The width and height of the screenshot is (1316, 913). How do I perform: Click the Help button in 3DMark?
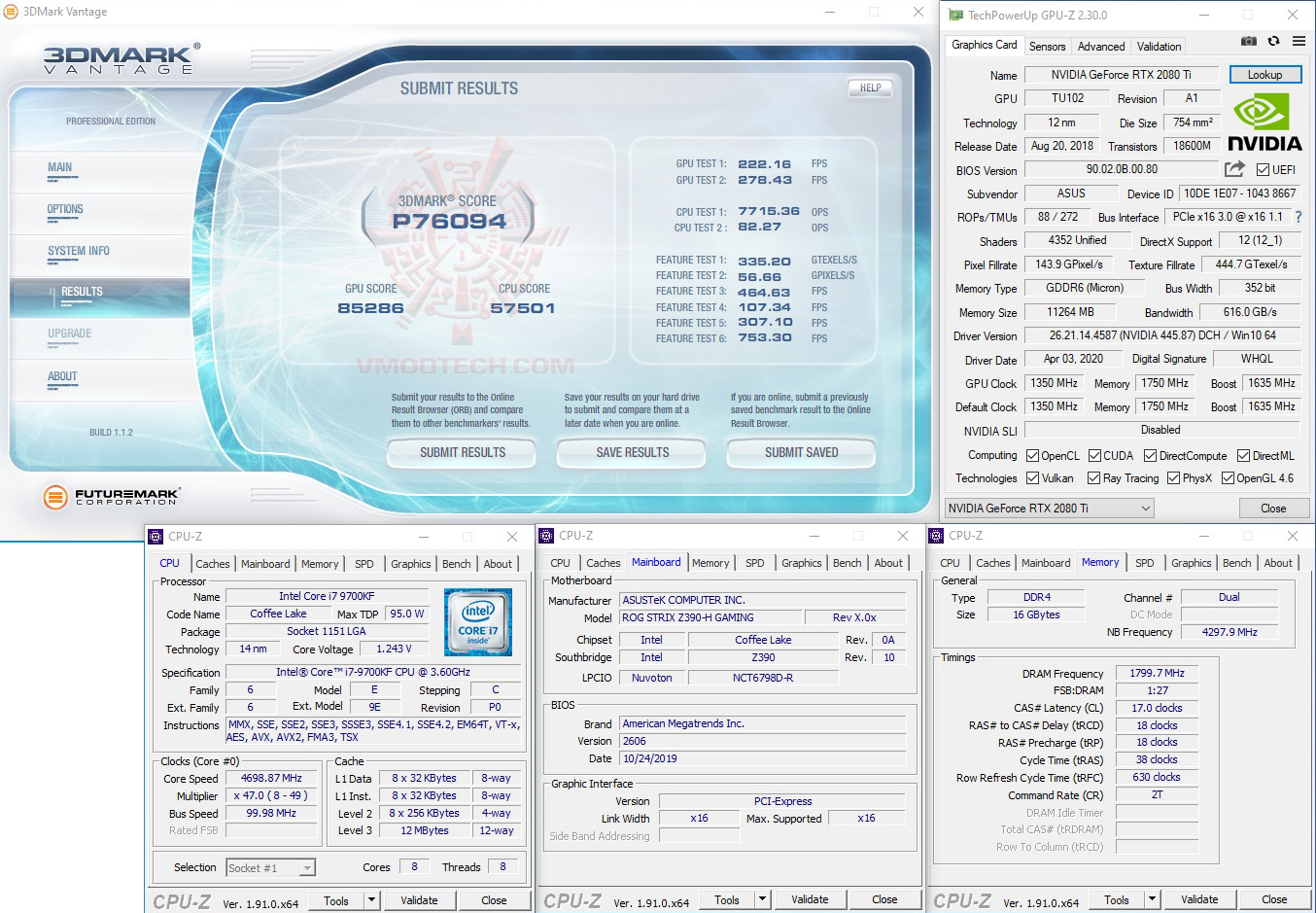click(871, 88)
